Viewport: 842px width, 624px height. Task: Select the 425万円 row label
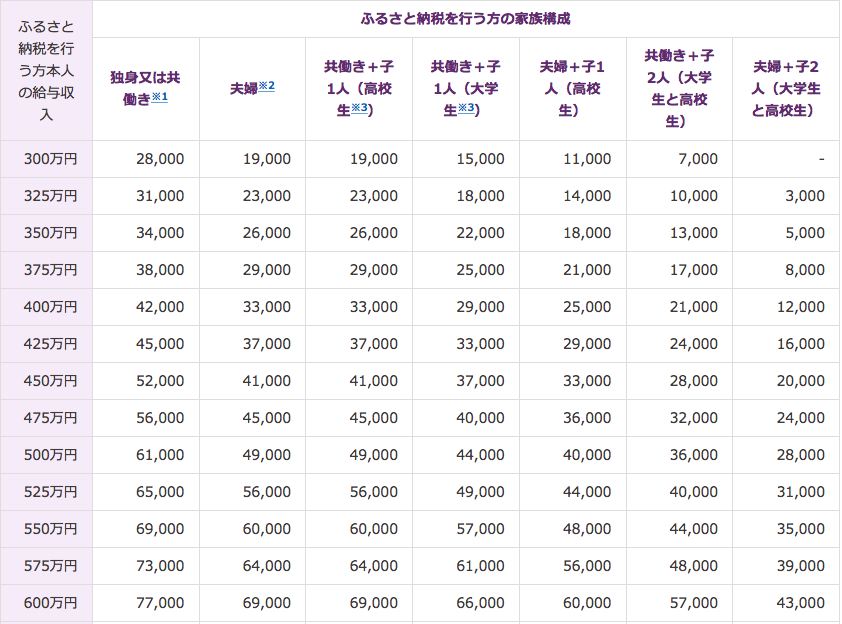tap(50, 344)
